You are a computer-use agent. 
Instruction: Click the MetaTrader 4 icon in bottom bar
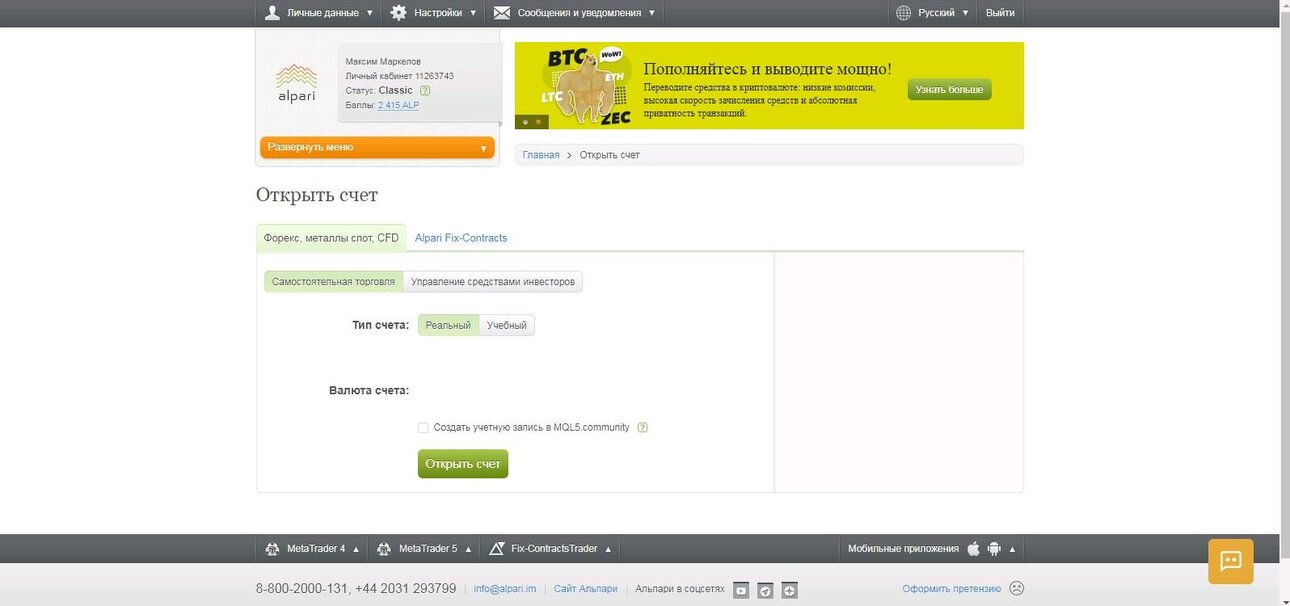(x=273, y=549)
